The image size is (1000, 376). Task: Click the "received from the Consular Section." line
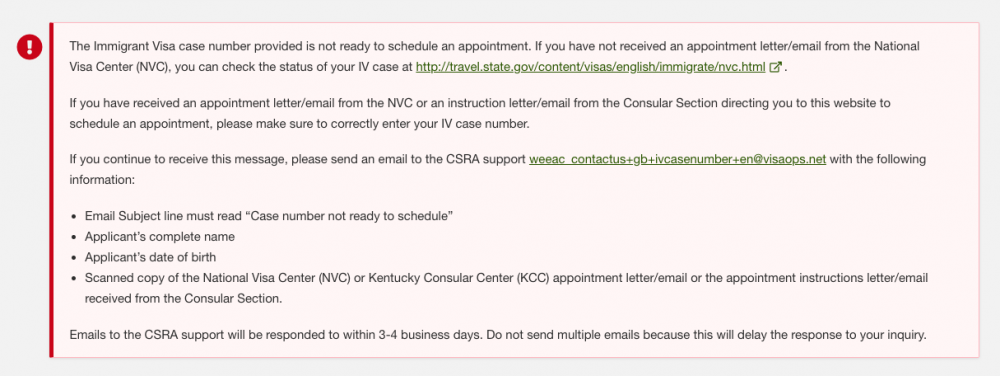tap(182, 299)
